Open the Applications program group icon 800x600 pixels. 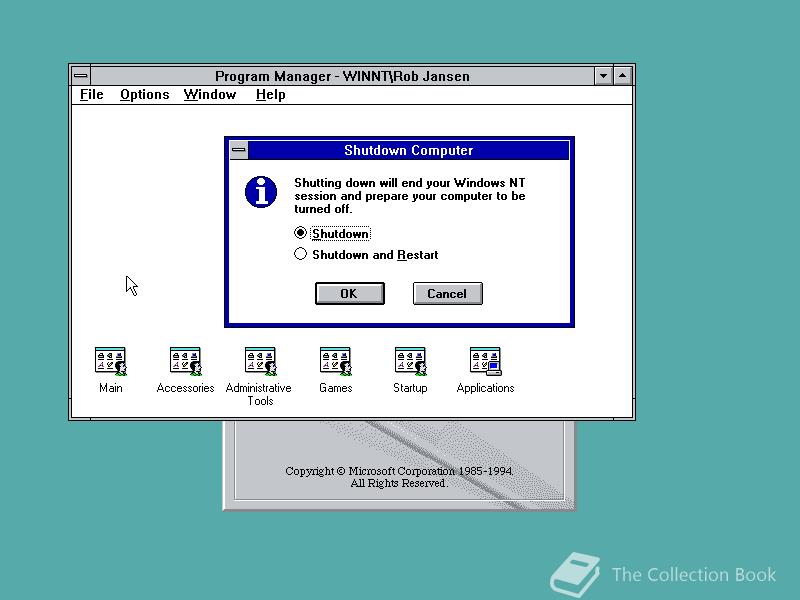point(485,361)
